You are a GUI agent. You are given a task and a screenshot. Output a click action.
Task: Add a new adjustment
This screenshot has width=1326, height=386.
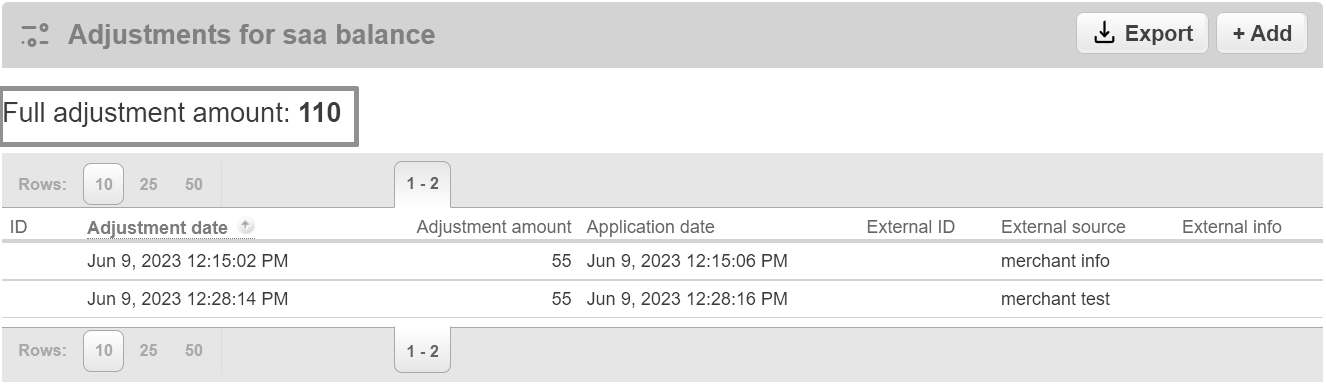[1262, 33]
